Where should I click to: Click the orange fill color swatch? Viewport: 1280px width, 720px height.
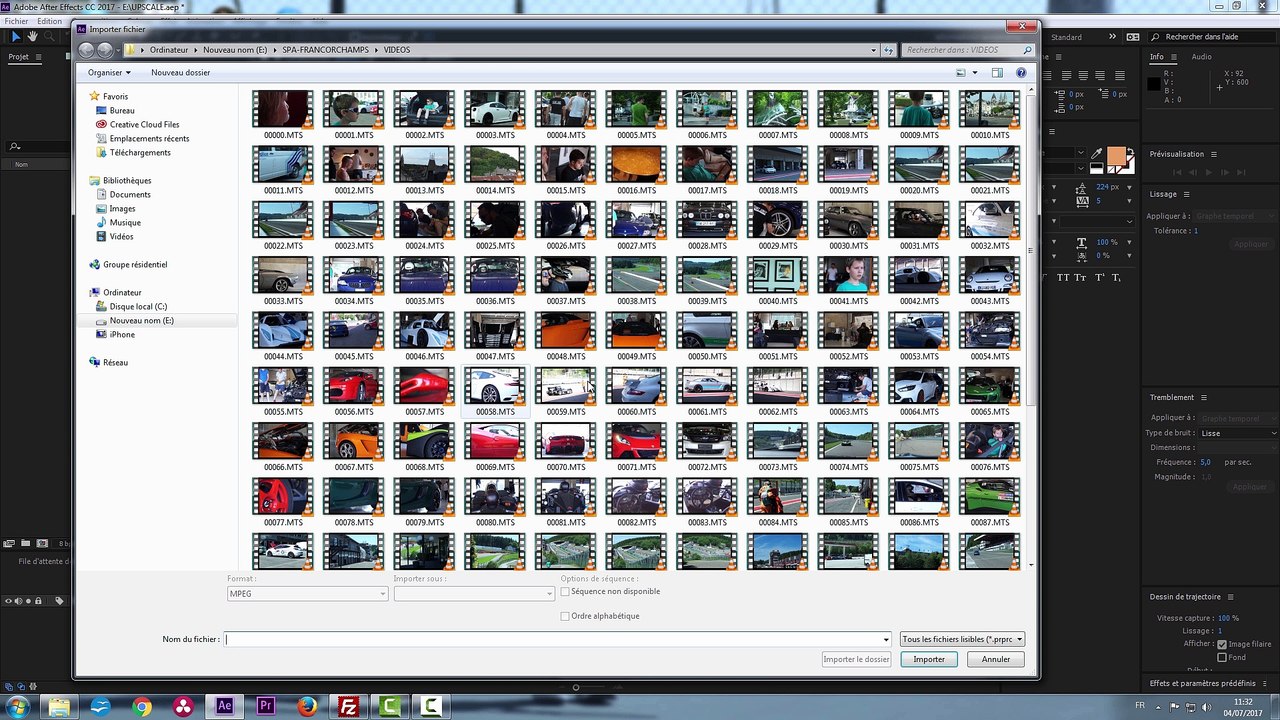tap(1116, 158)
